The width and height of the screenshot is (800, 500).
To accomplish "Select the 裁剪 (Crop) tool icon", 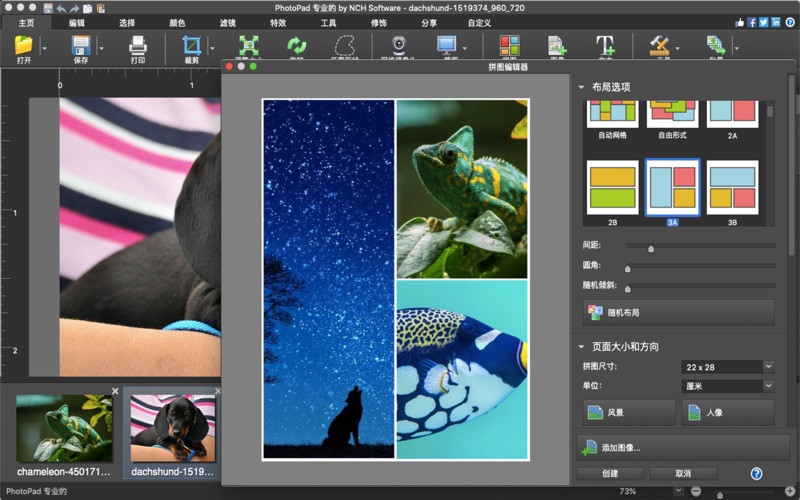I will pos(191,45).
